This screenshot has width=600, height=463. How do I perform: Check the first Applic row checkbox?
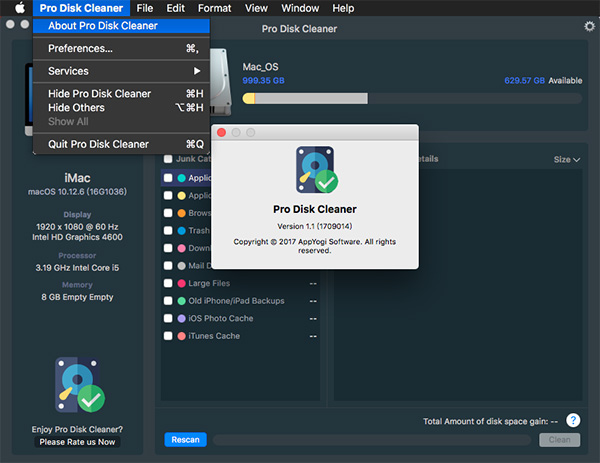click(168, 178)
